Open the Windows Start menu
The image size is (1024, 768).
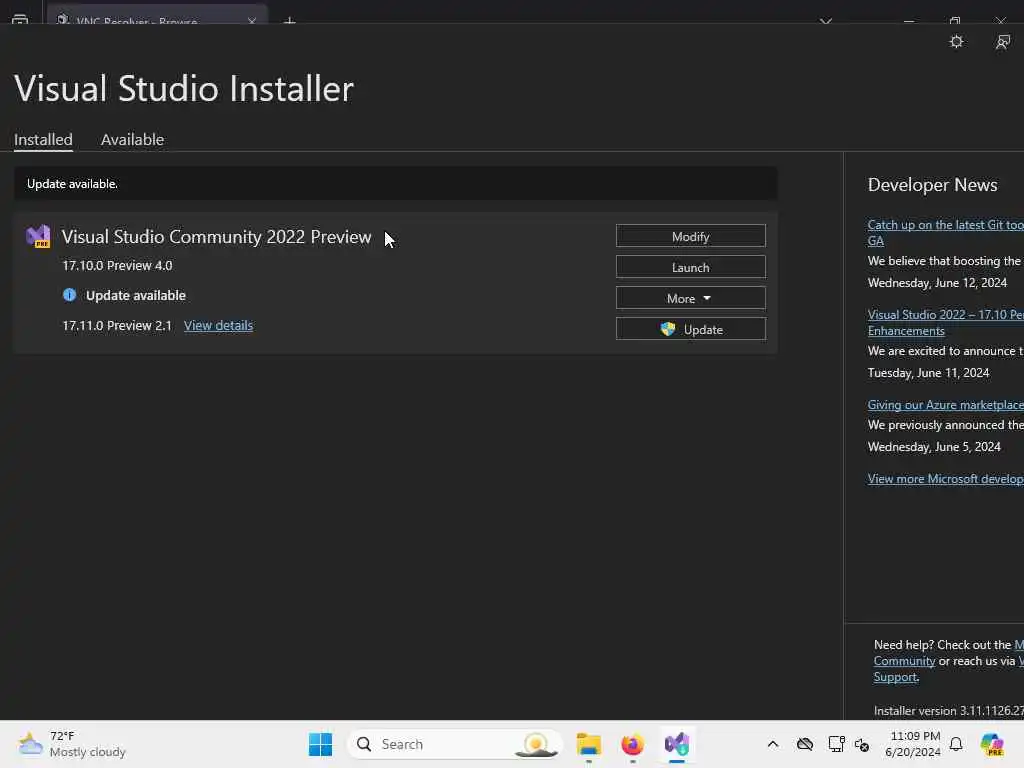pos(320,744)
